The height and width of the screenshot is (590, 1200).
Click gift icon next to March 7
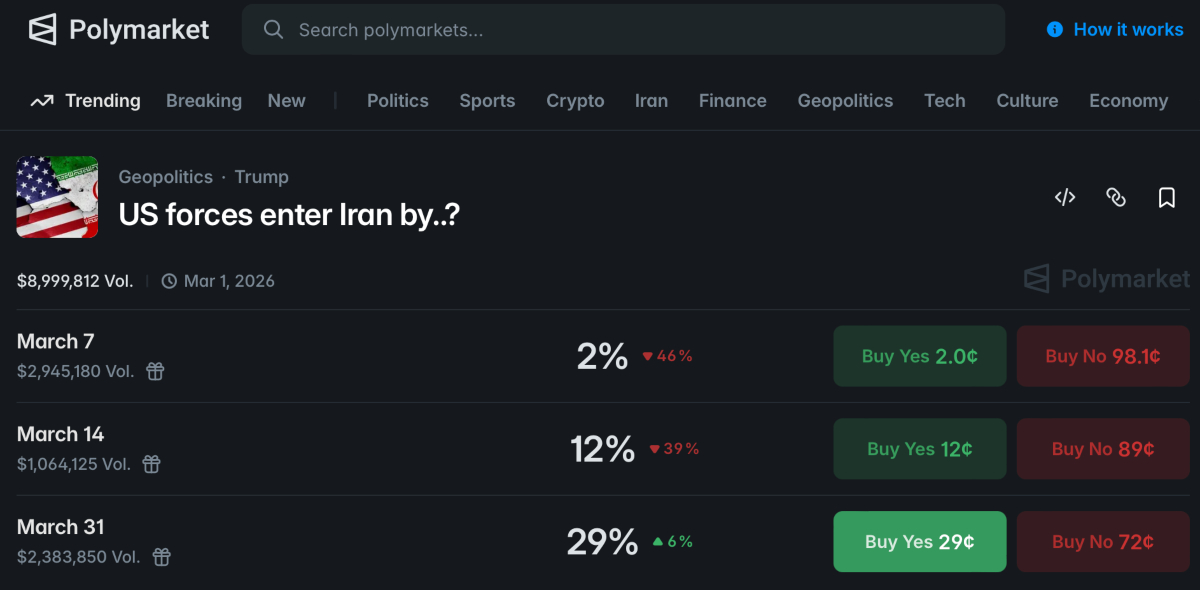[155, 371]
